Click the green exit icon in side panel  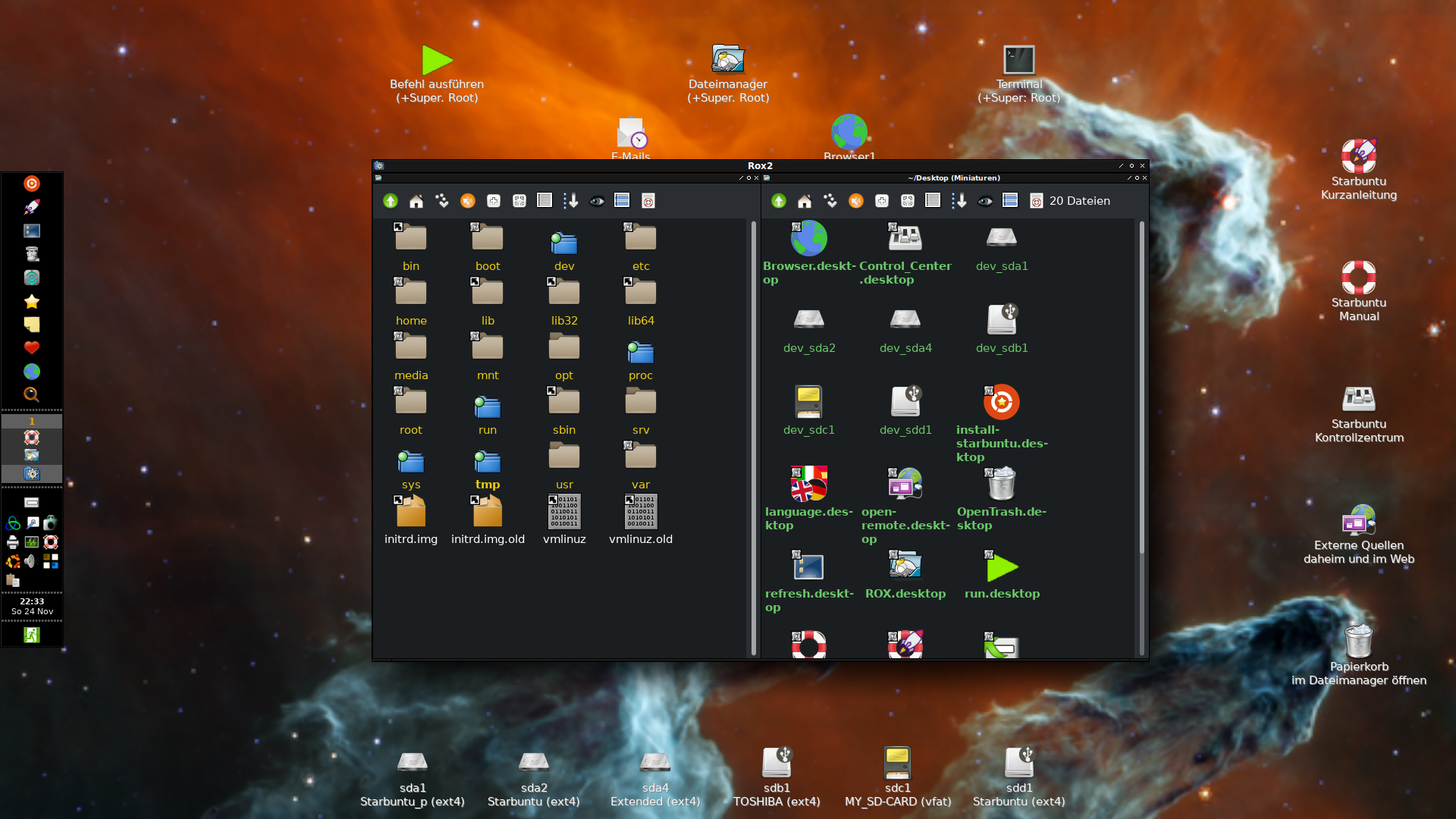tap(32, 635)
